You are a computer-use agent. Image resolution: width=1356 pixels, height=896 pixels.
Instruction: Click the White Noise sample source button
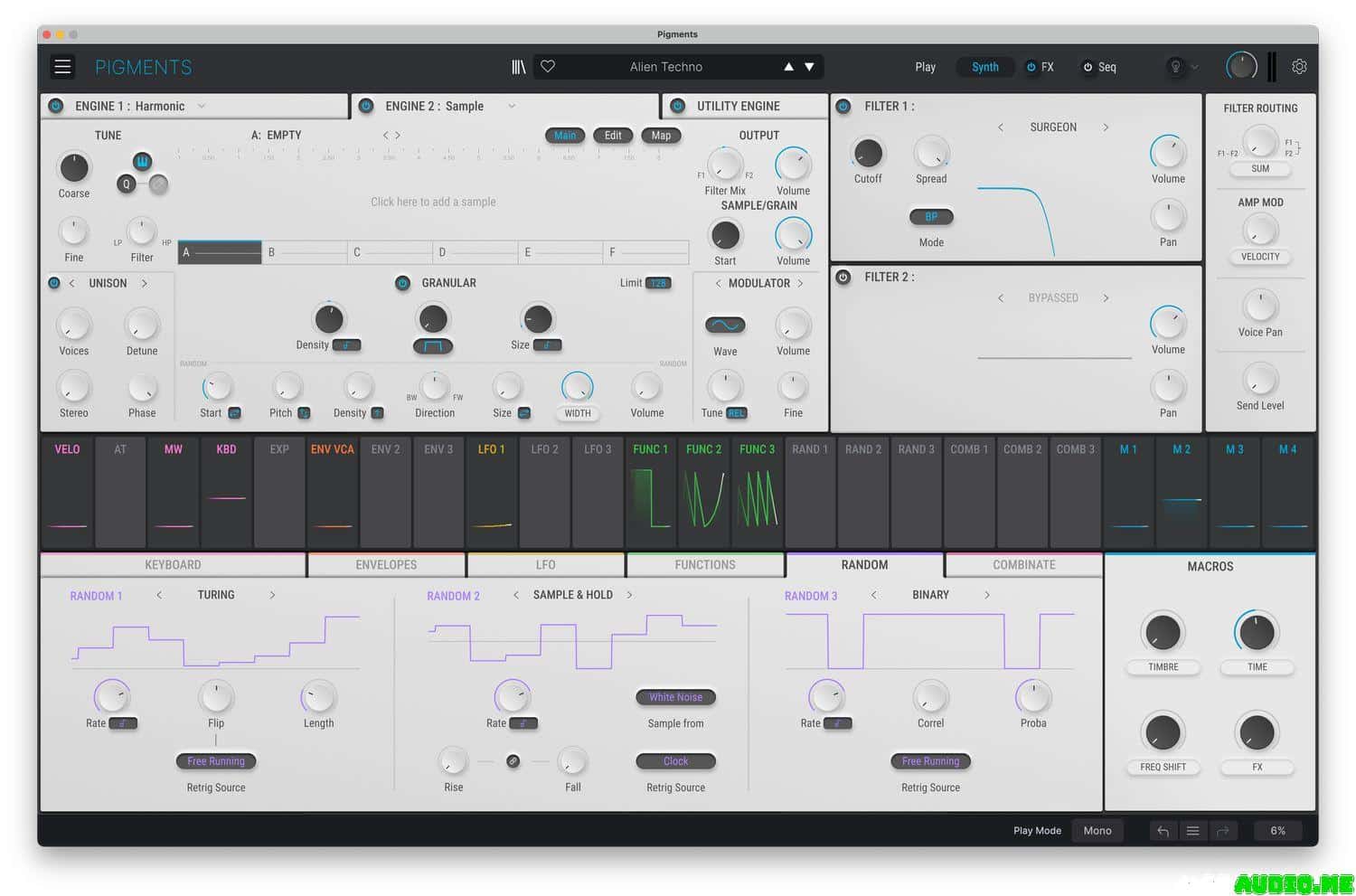675,697
